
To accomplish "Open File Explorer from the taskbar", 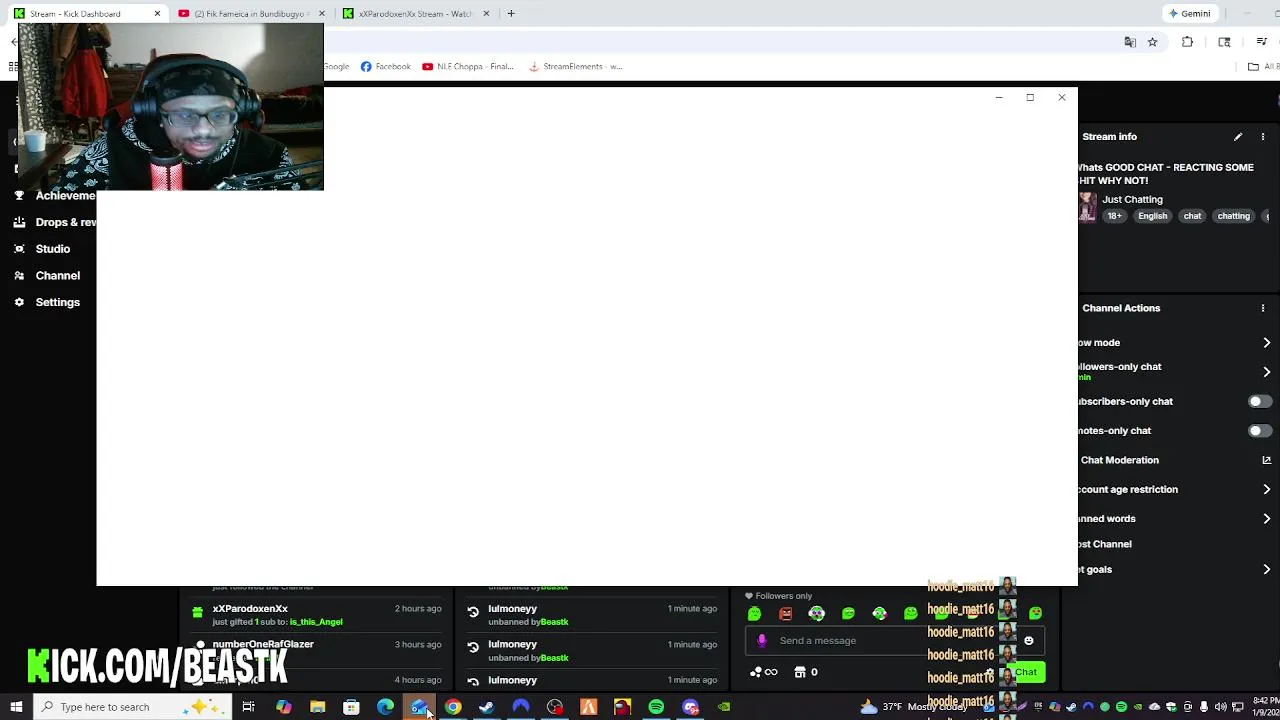I will click(317, 707).
